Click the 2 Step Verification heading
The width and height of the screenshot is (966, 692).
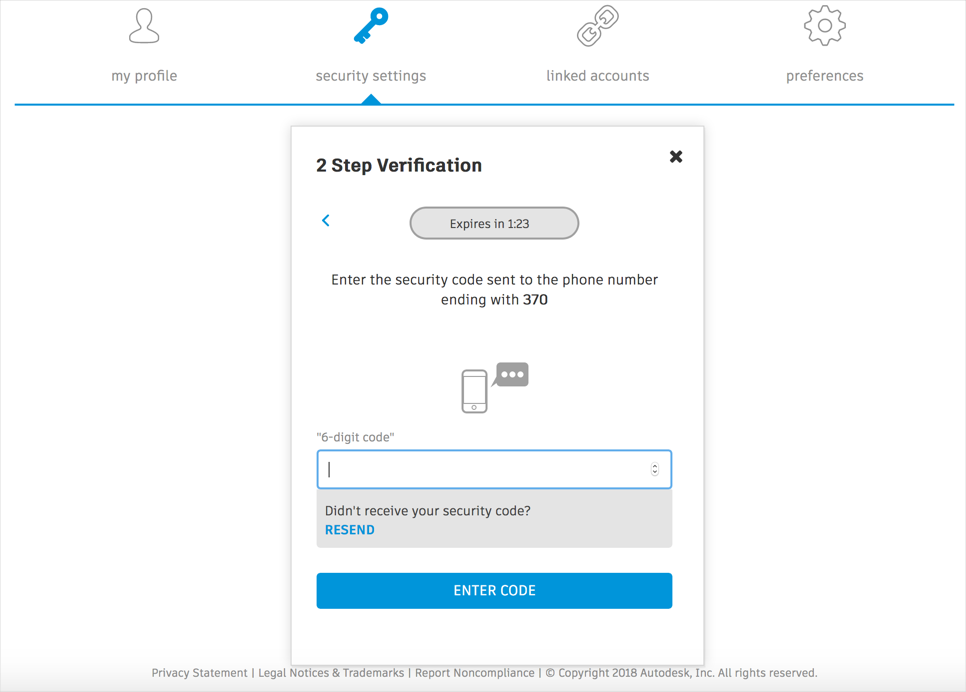click(x=399, y=166)
